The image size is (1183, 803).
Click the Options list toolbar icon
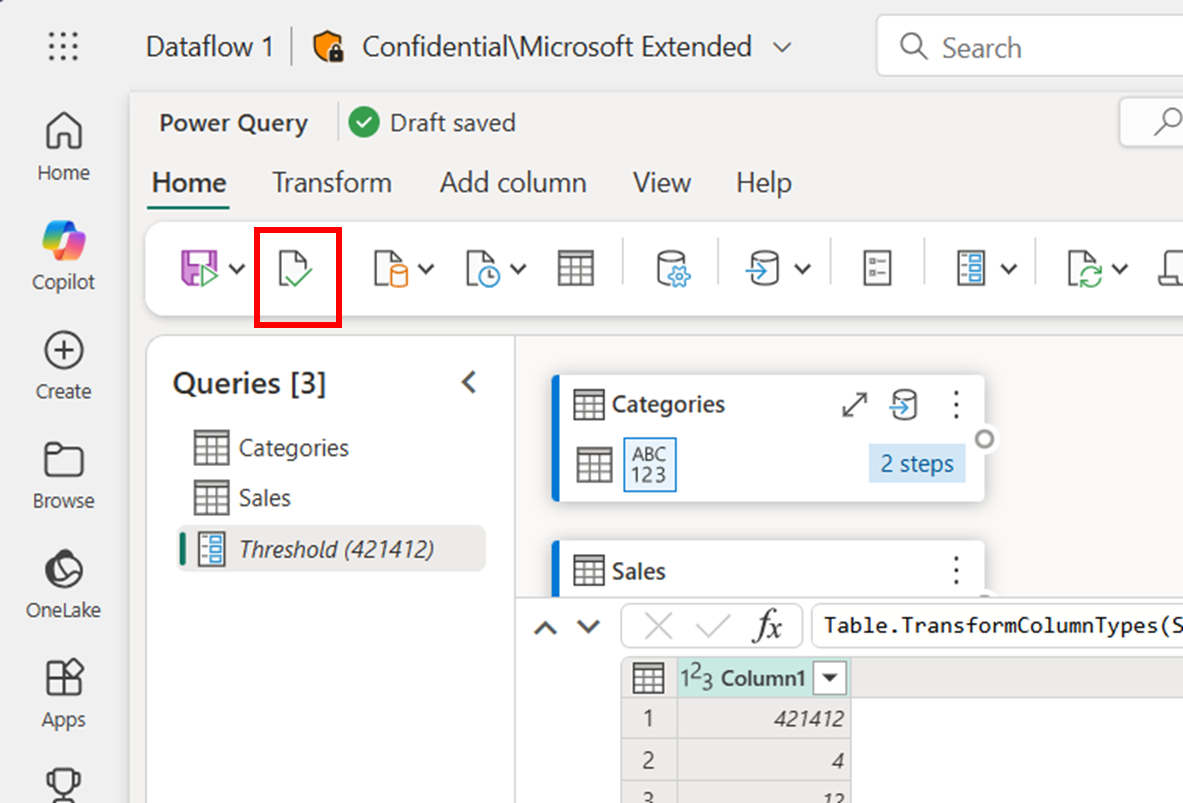click(x=877, y=269)
